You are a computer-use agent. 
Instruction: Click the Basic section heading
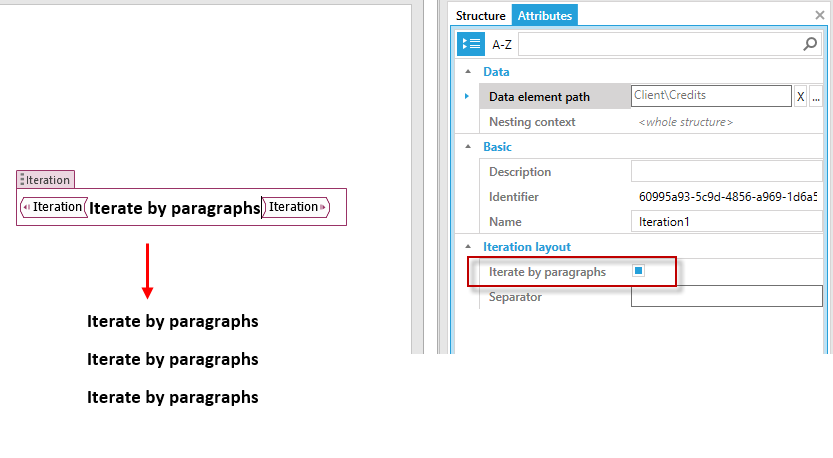tap(497, 147)
